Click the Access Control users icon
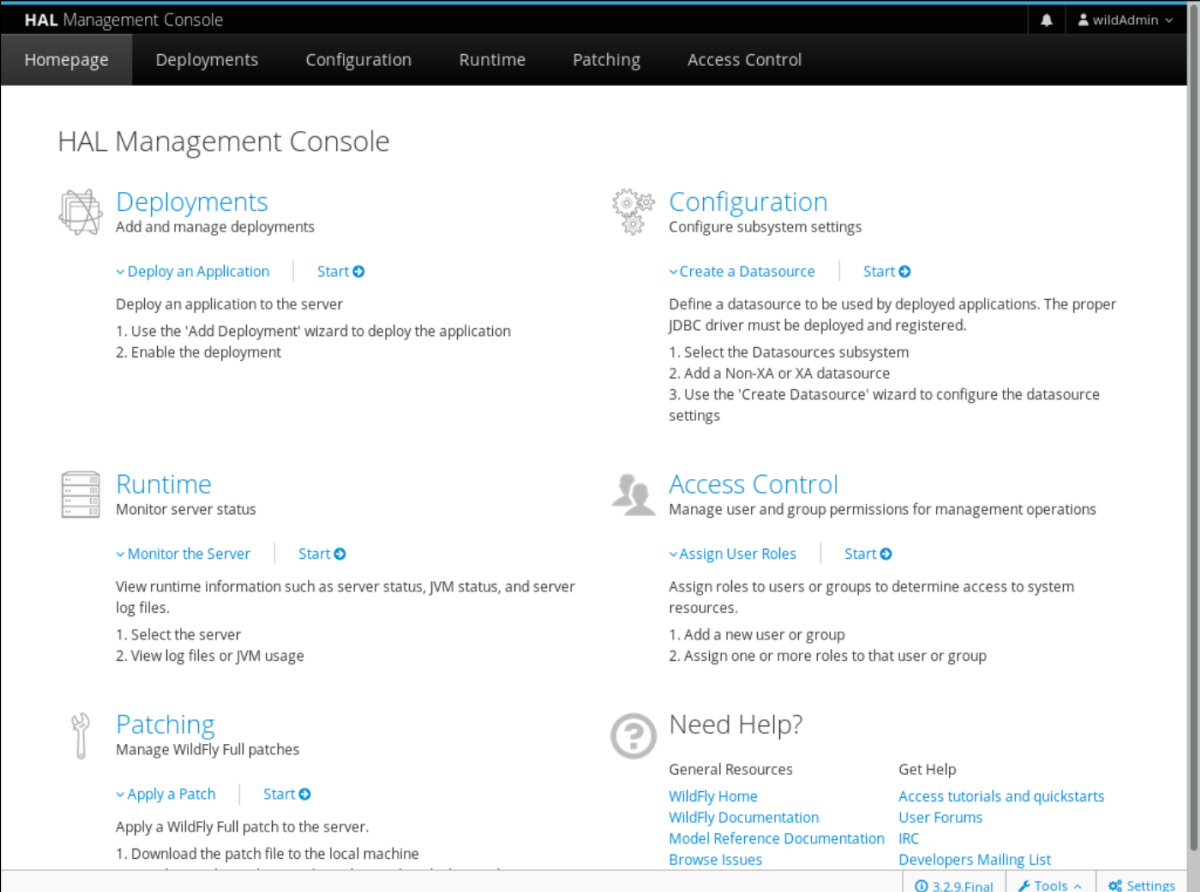The height and width of the screenshot is (892, 1200). 633,494
